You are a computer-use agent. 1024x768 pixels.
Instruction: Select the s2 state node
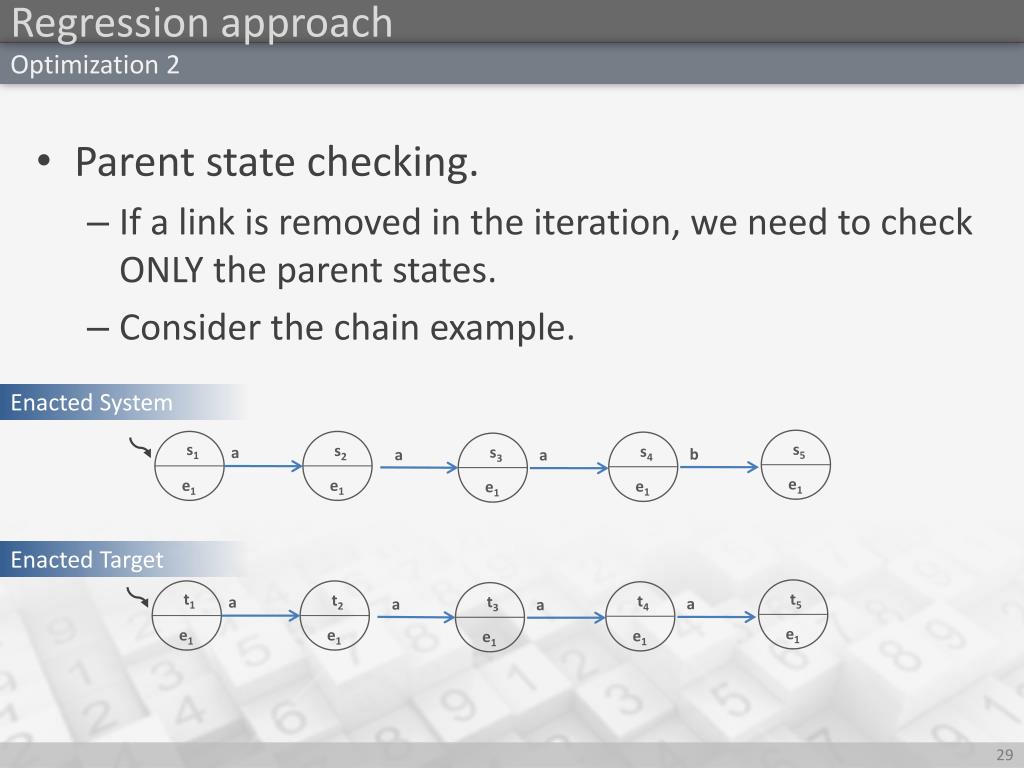point(338,466)
